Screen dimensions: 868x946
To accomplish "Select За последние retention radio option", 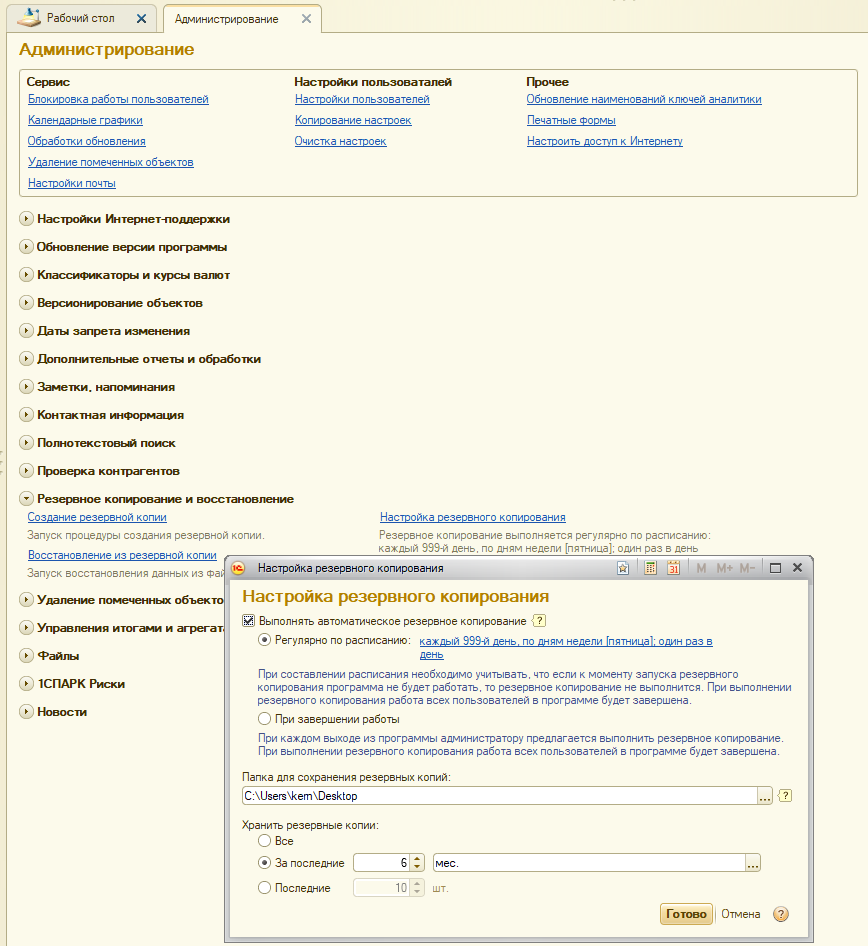I will point(264,863).
